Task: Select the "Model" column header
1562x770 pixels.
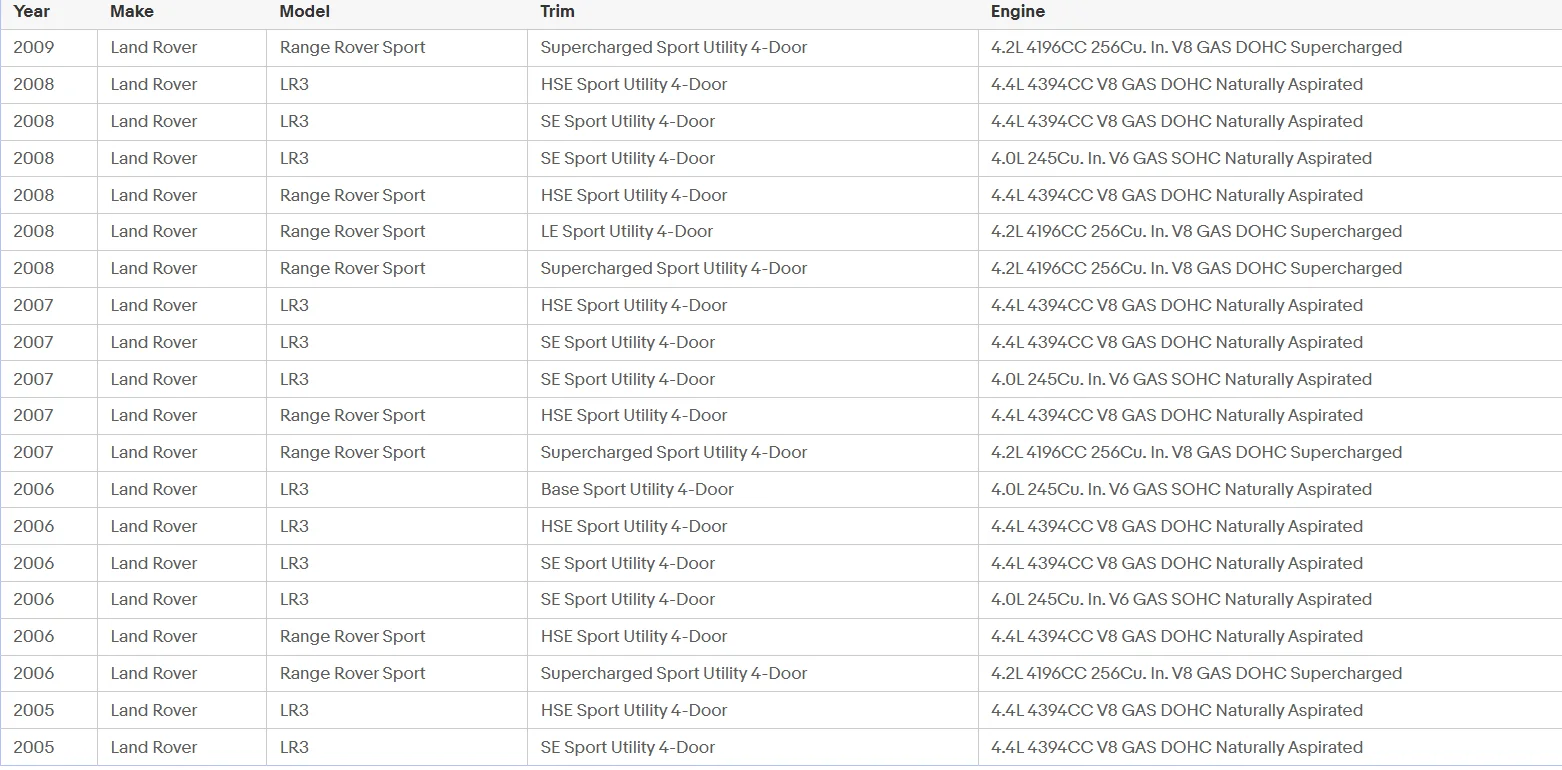Action: 305,12
